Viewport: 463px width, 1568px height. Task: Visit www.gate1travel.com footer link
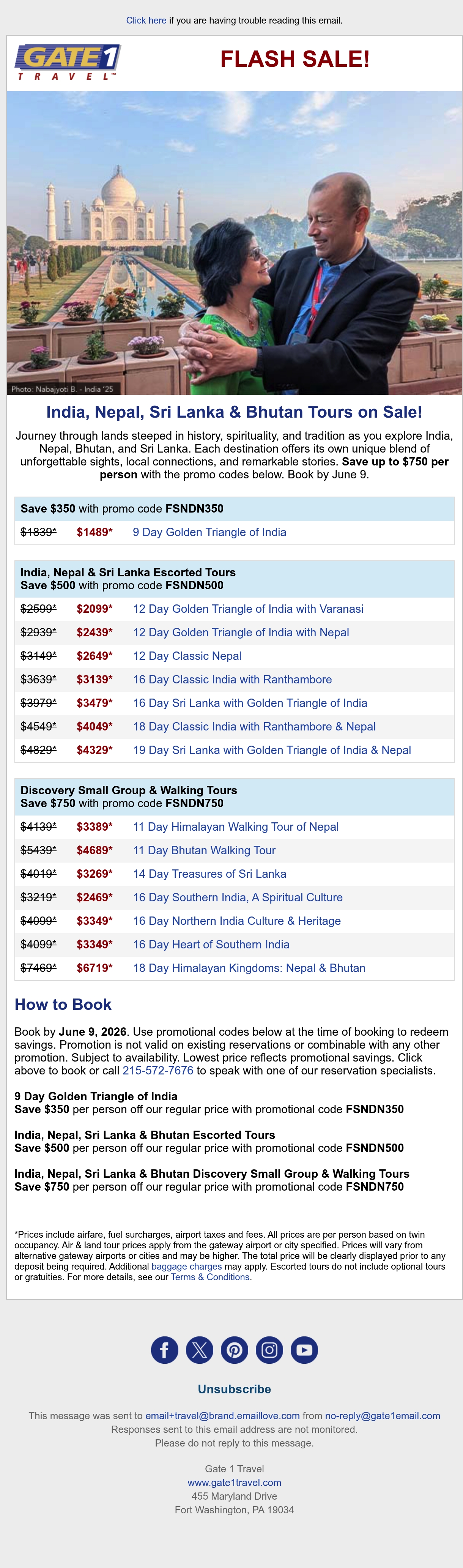tap(234, 1482)
